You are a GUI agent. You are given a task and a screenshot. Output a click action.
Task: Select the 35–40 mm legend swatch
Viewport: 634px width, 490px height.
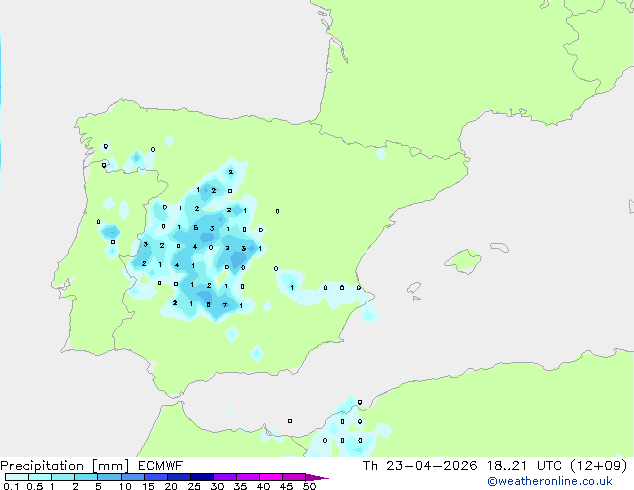tap(247, 477)
